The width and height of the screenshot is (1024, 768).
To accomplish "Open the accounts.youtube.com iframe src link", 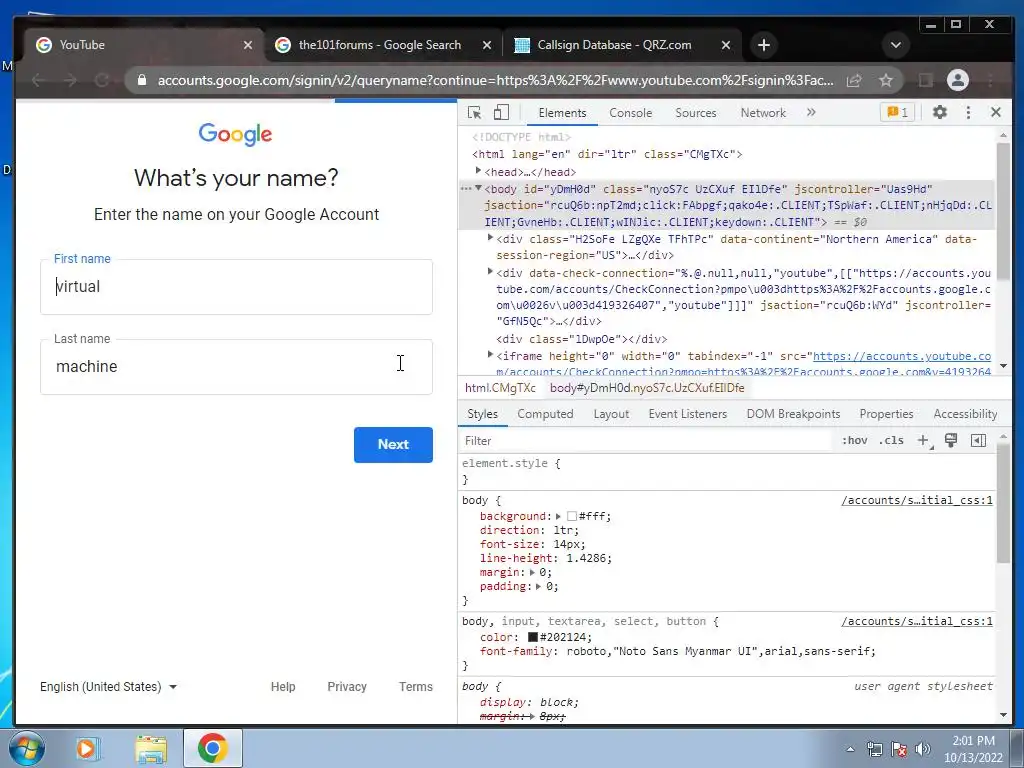I will pyautogui.click(x=902, y=357).
